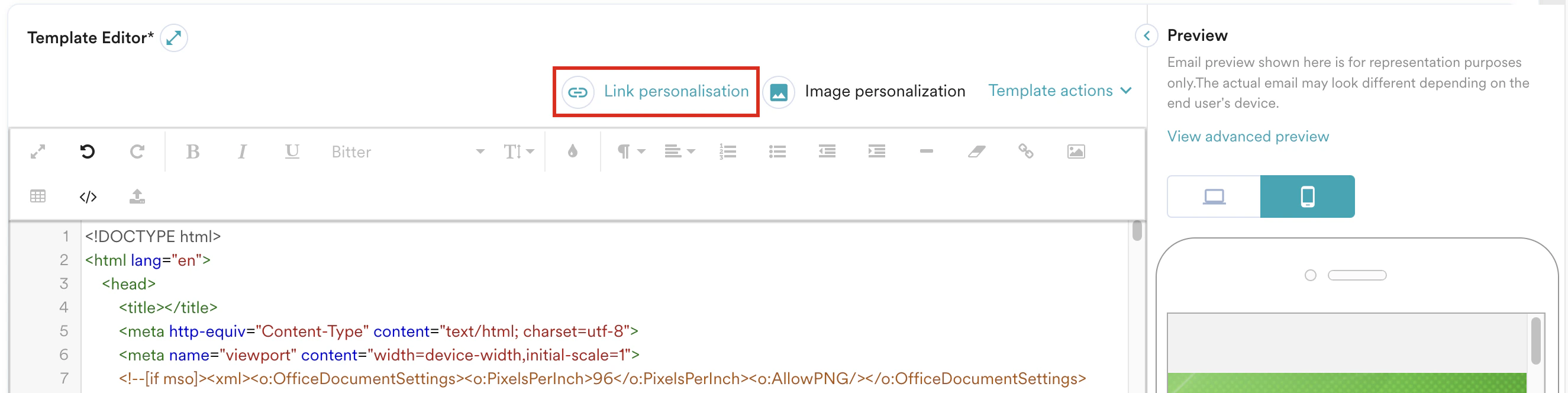Select the Undo icon in the editor toolbar
The width and height of the screenshot is (1568, 393).
click(87, 152)
